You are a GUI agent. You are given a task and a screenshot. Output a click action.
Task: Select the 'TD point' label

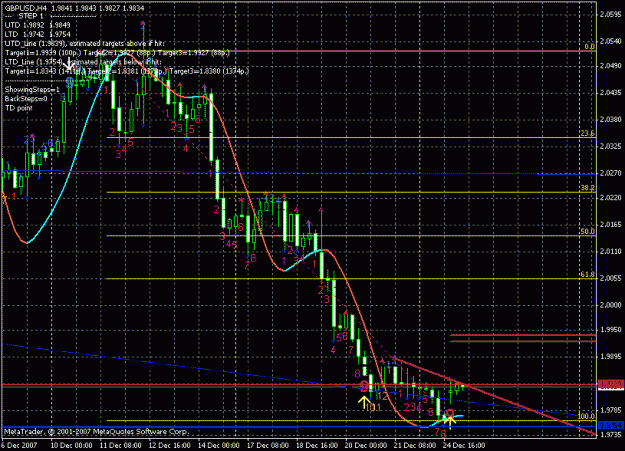click(19, 108)
